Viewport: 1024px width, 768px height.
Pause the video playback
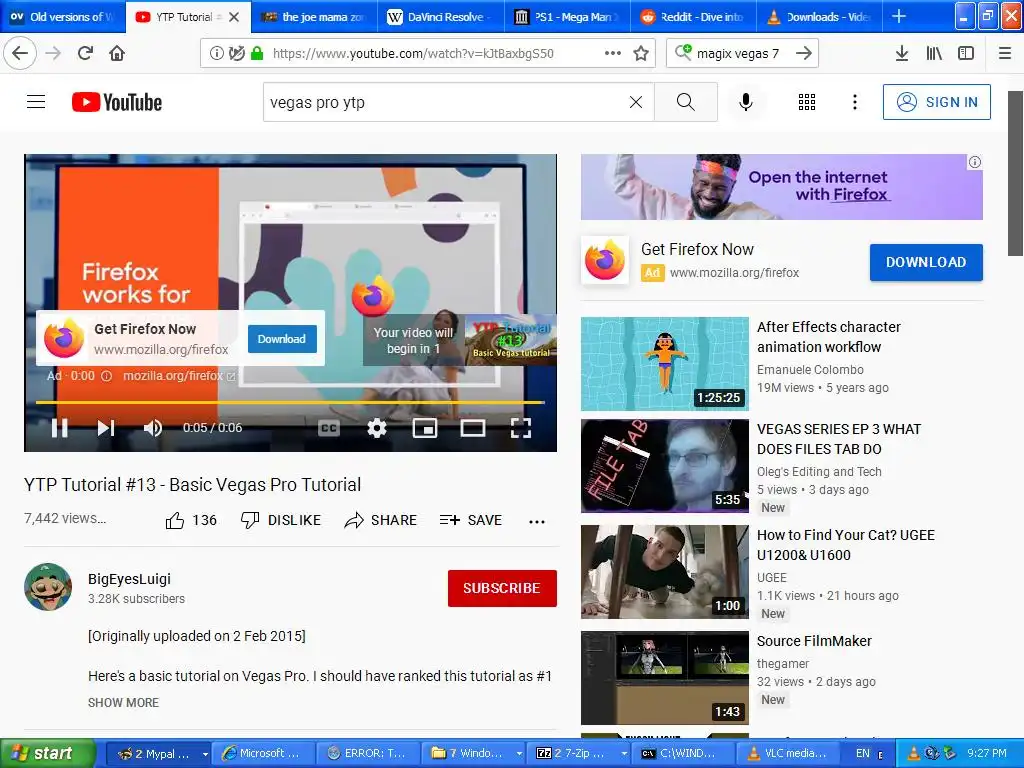(x=59, y=428)
